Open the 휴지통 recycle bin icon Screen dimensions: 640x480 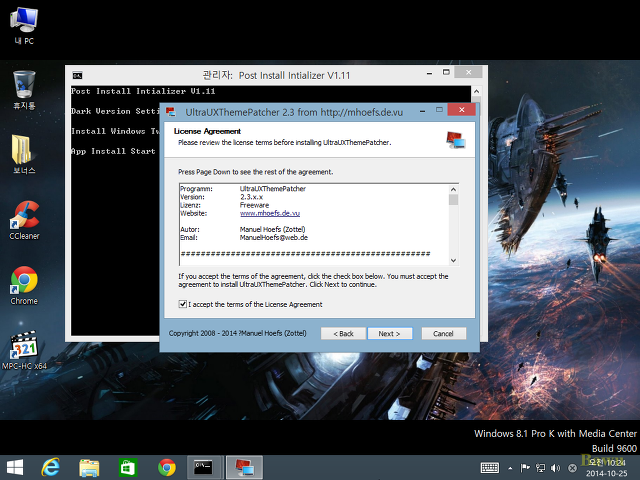(x=24, y=90)
